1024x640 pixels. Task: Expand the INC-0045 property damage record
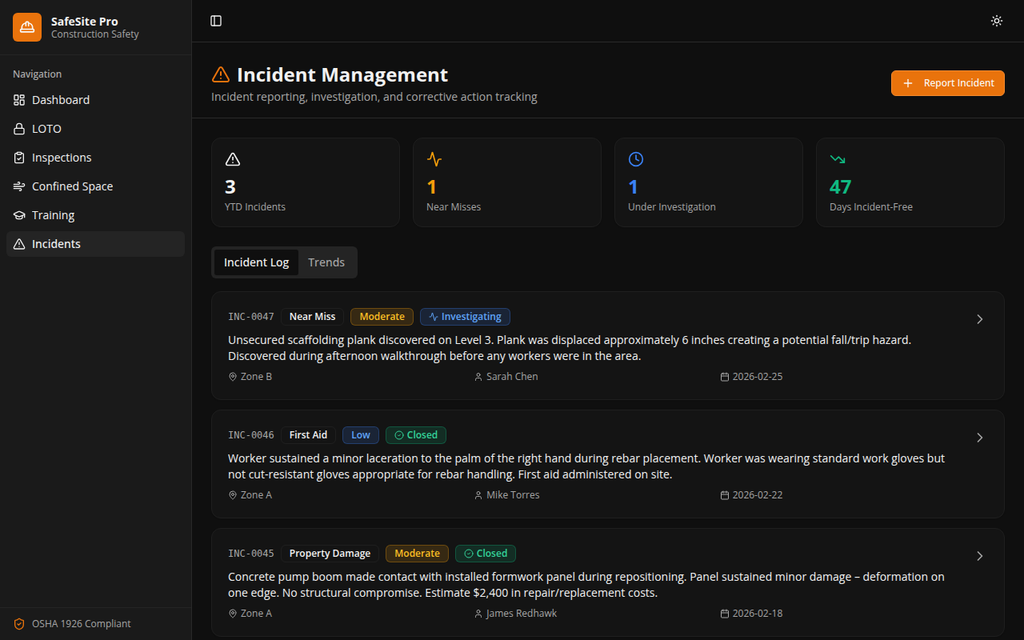(979, 556)
